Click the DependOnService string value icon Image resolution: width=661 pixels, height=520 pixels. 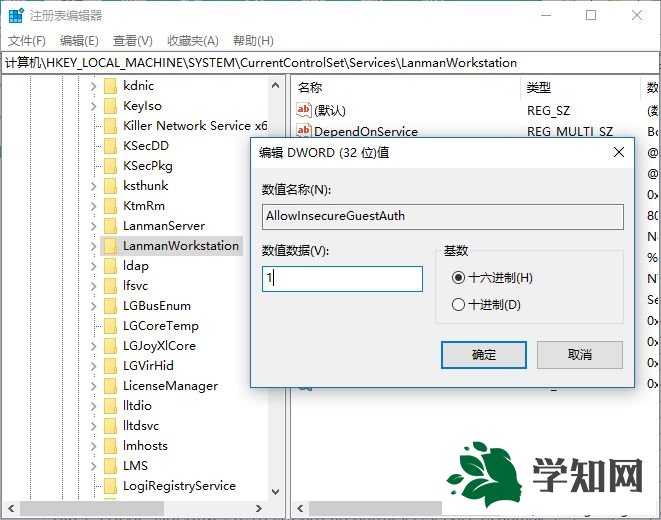coord(304,130)
